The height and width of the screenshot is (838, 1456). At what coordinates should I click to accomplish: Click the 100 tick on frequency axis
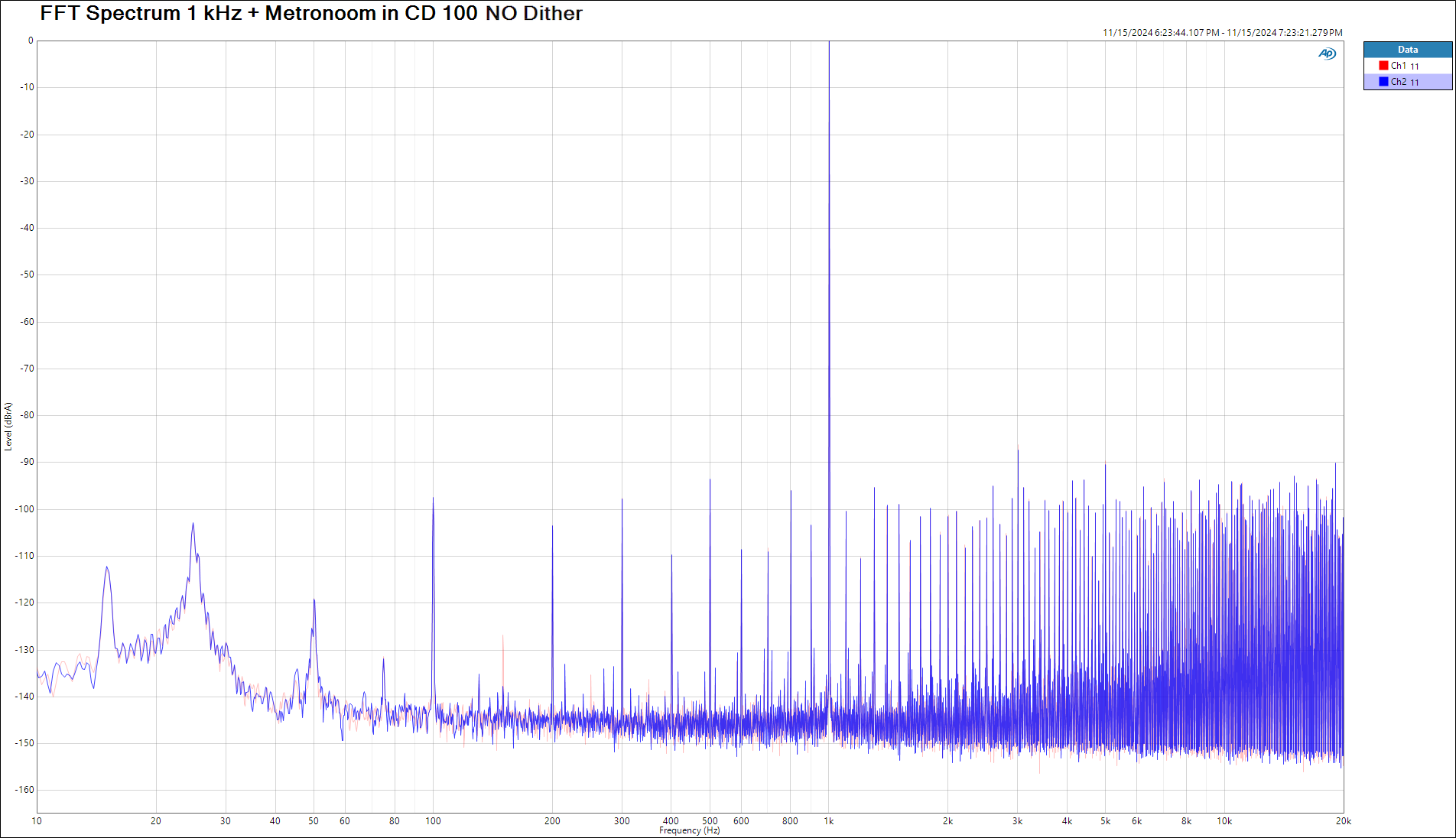point(433,821)
